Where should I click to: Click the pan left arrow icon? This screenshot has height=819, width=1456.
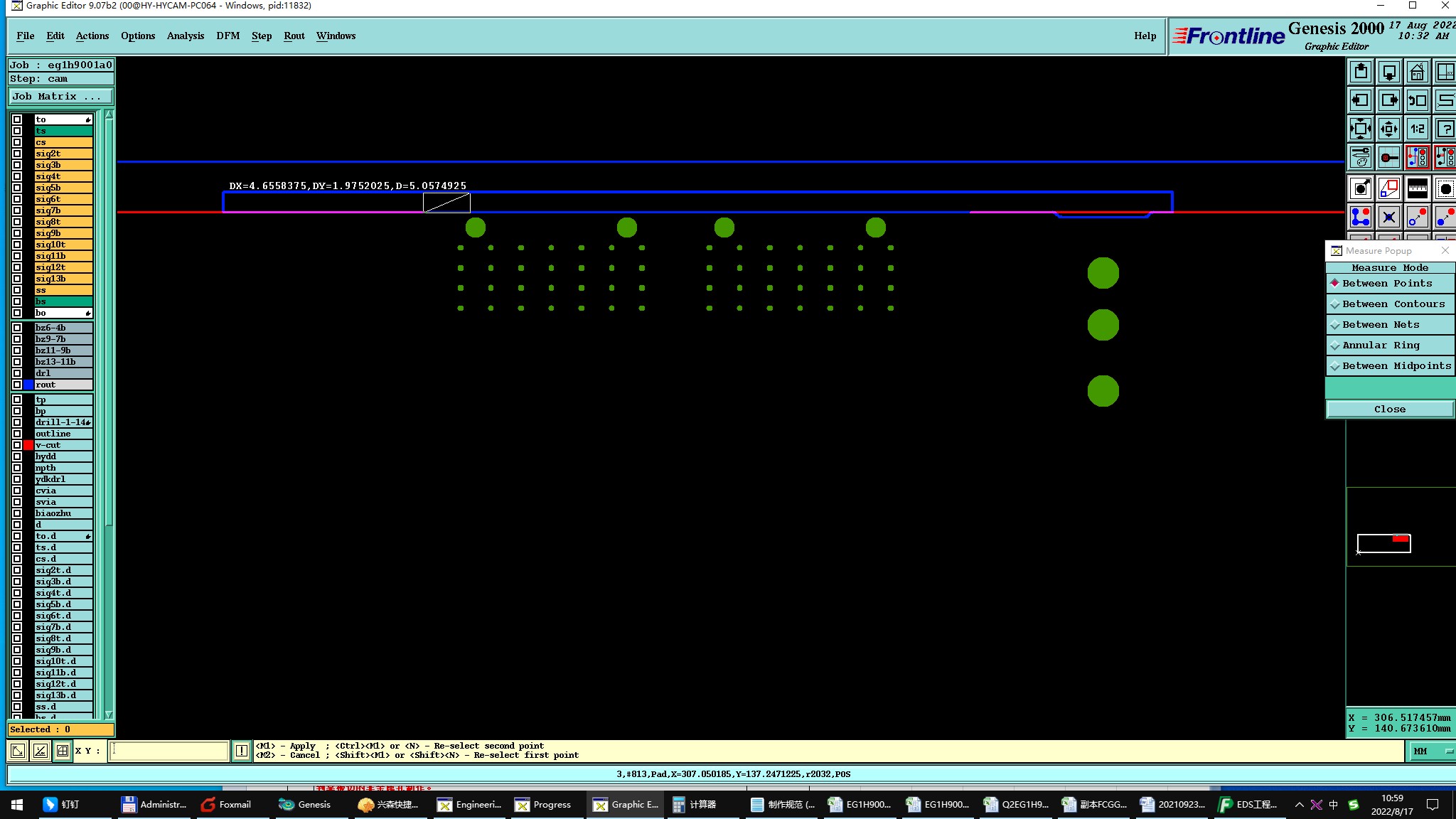tap(1360, 100)
